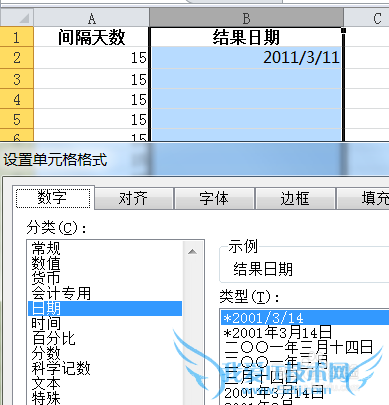Select type 三月十四日
Image resolution: width=389 pixels, height=405 pixels.
point(305,377)
